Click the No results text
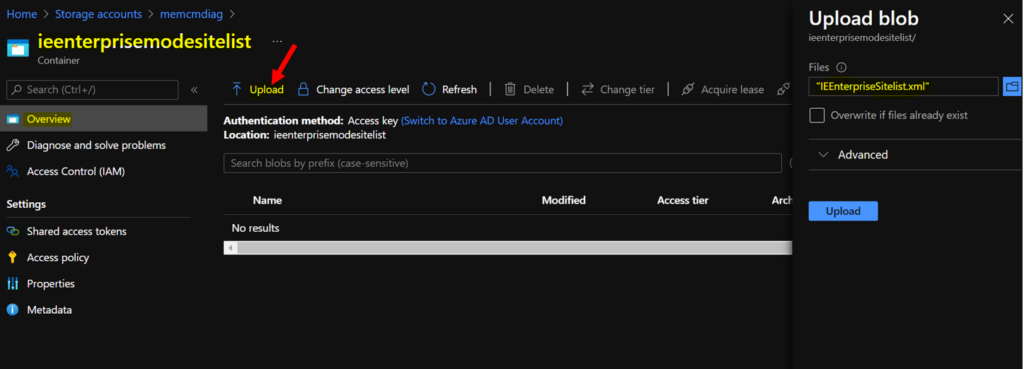Viewport: 1024px width, 369px height. [255, 228]
